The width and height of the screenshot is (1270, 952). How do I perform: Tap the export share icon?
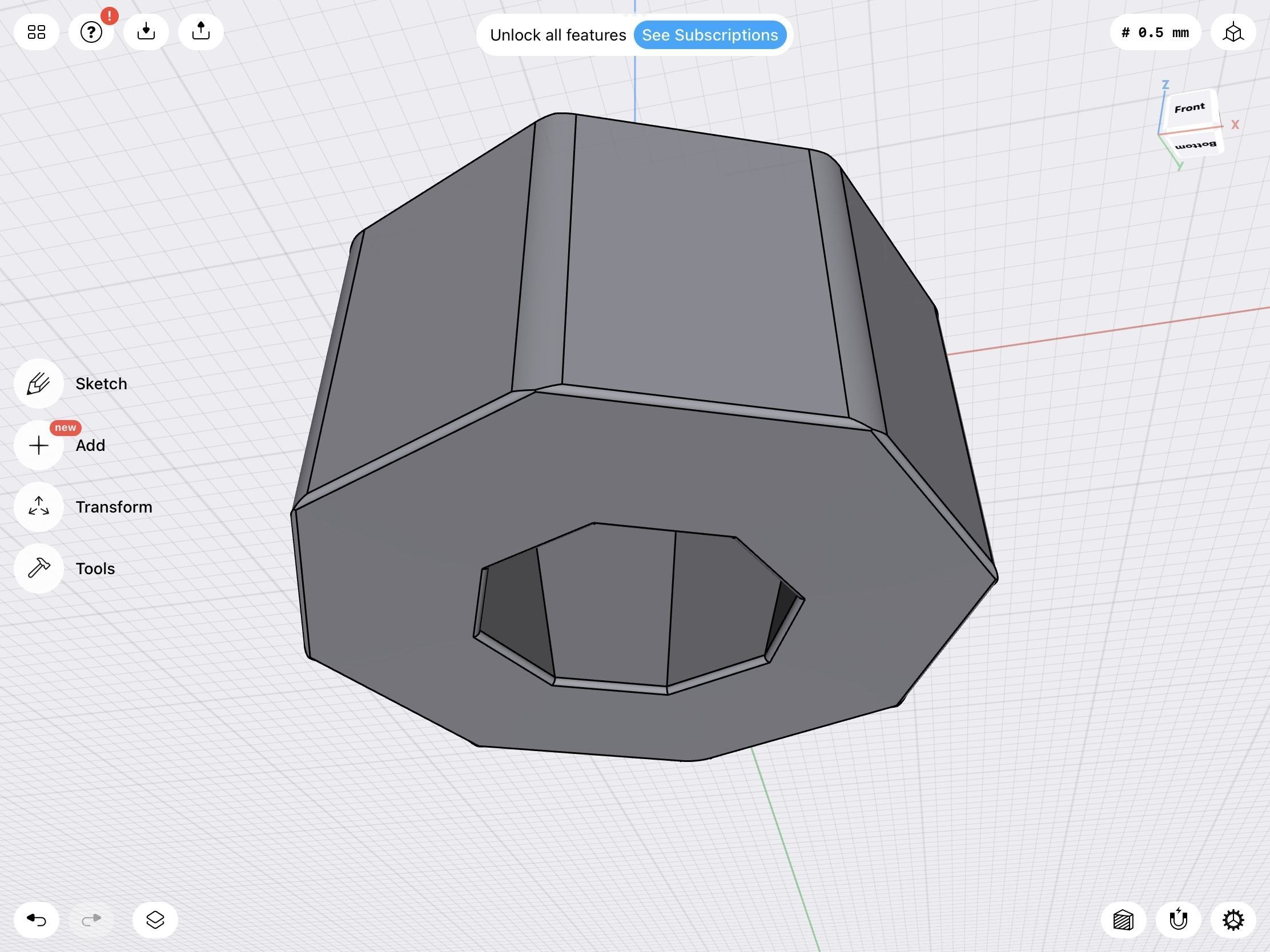point(200,31)
